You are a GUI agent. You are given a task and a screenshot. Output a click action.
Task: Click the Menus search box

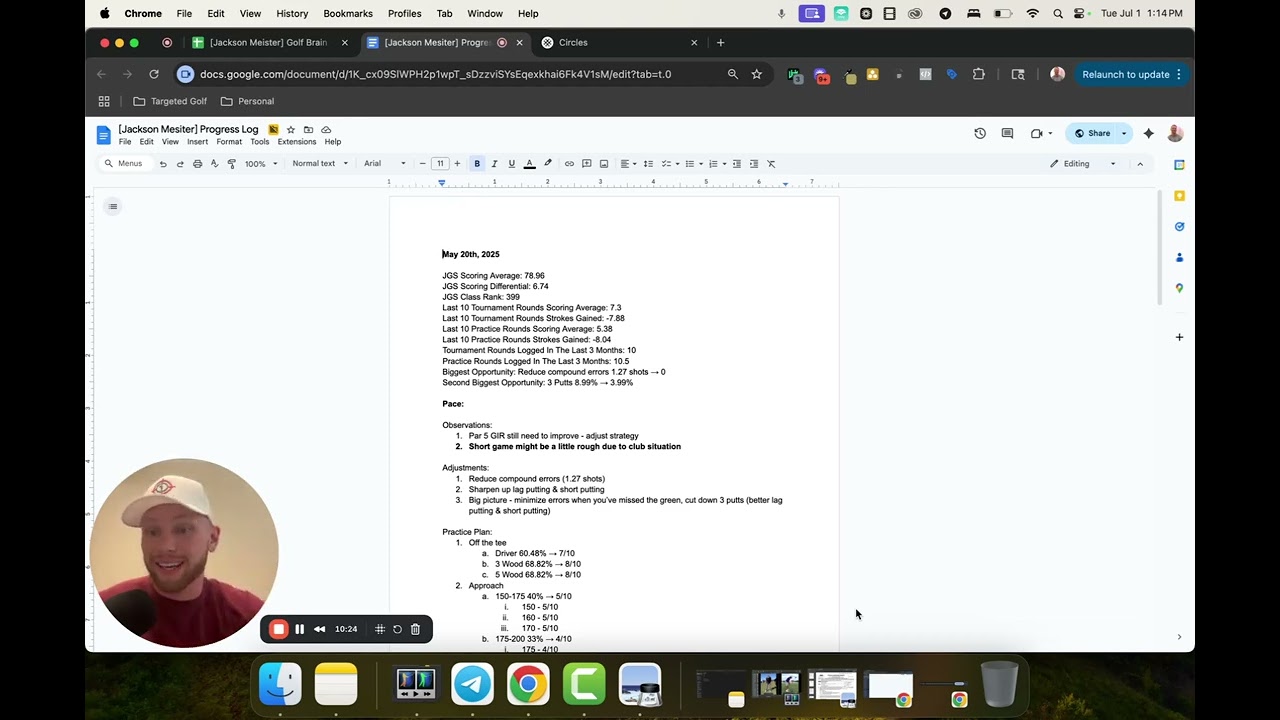[124, 164]
